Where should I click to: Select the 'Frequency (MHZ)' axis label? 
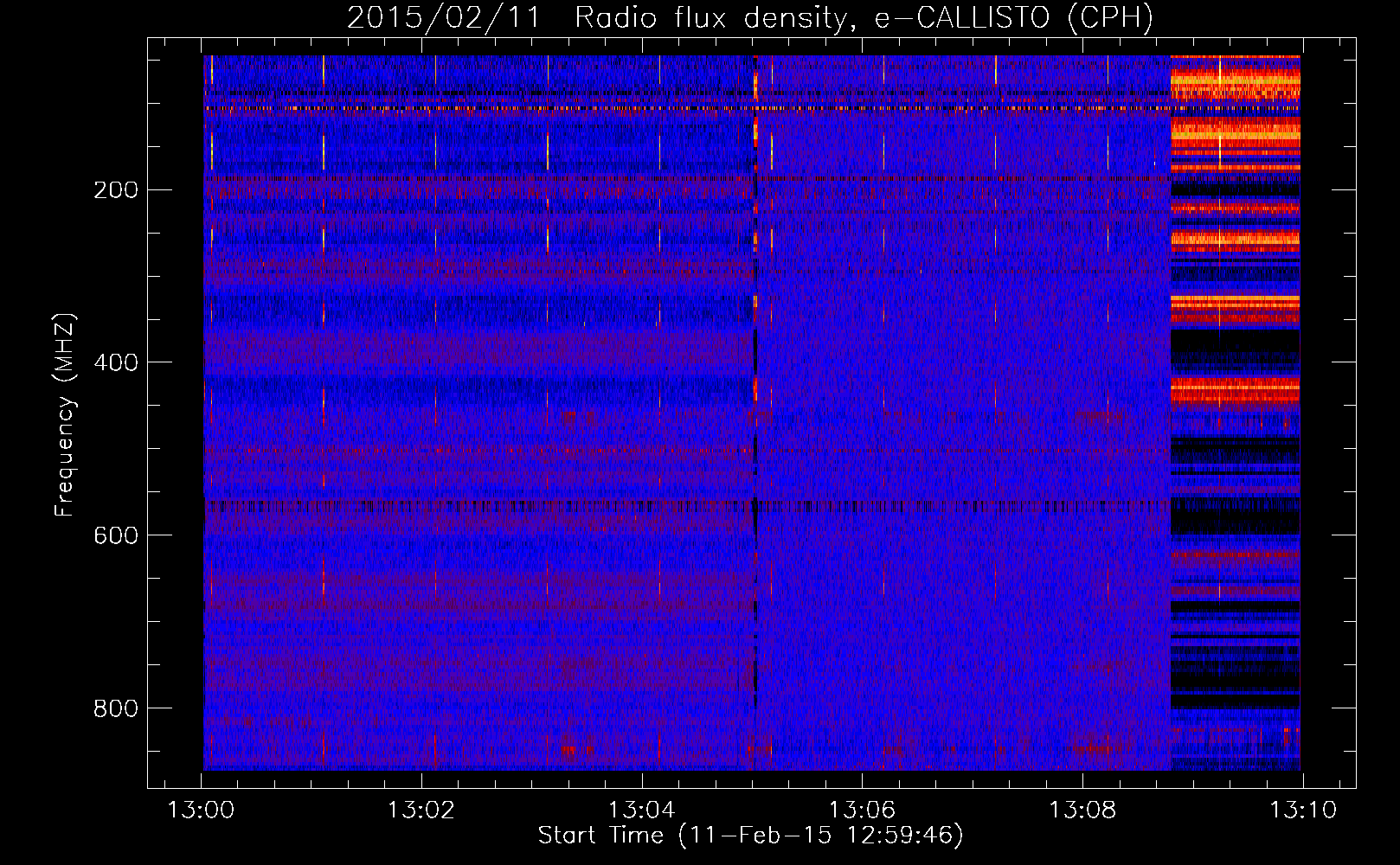(64, 414)
